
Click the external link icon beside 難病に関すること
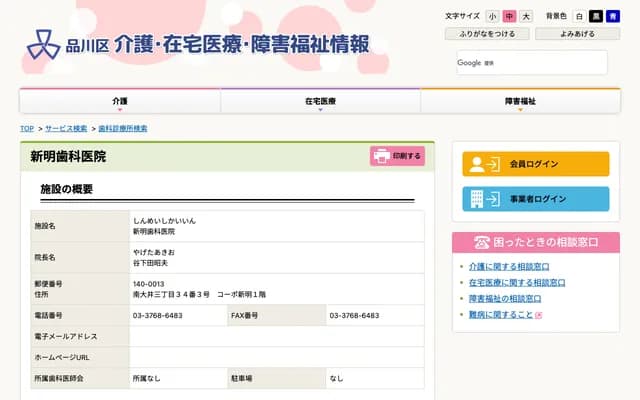click(x=539, y=315)
